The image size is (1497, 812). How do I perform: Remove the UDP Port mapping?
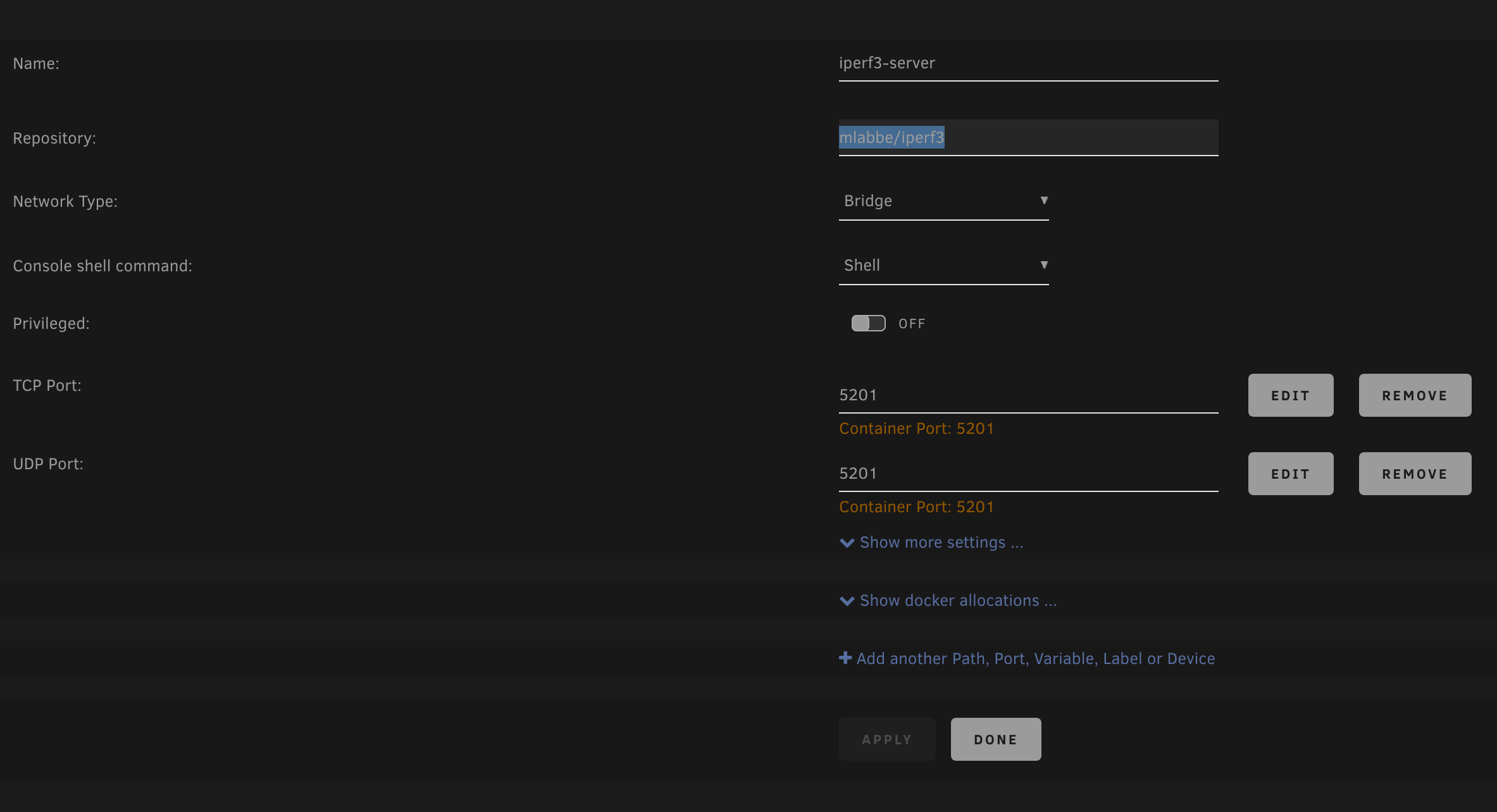1415,473
